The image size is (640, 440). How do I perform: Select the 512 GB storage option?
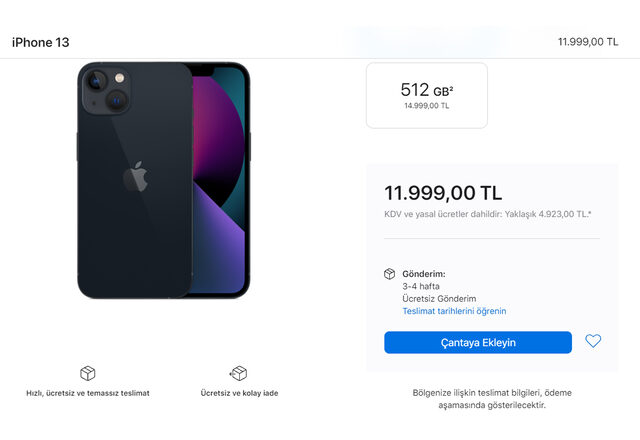coord(427,96)
